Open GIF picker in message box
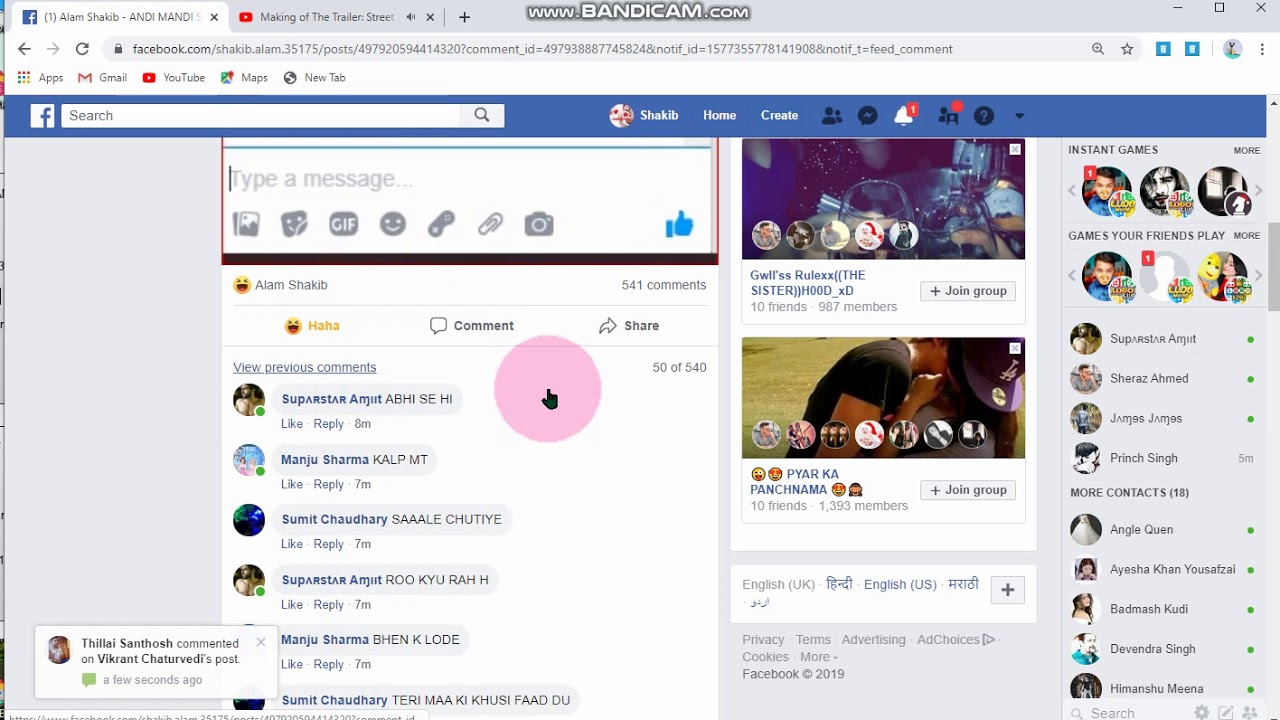Screen dimensions: 1280x720 343,224
